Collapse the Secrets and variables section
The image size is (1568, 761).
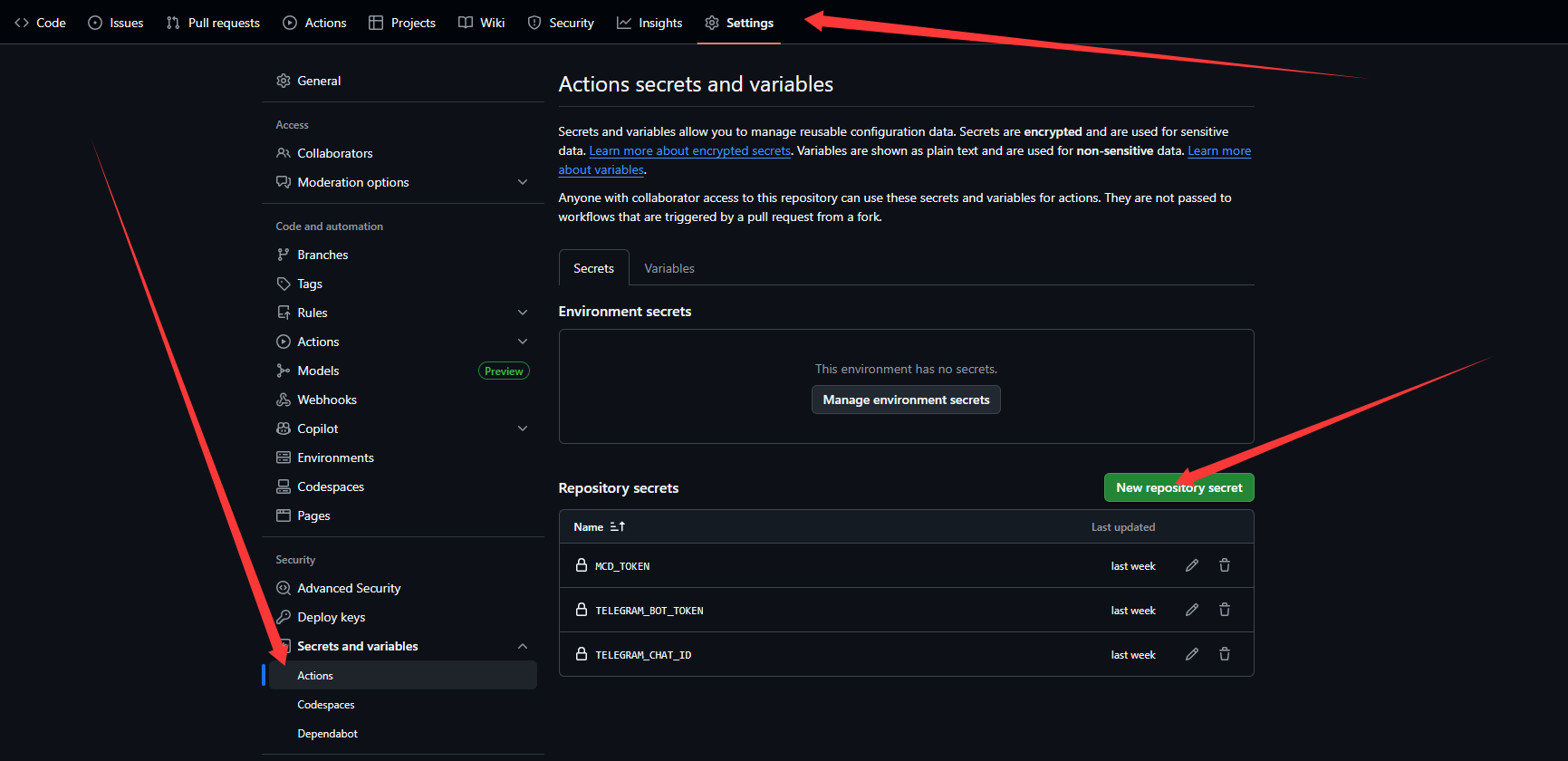[522, 646]
